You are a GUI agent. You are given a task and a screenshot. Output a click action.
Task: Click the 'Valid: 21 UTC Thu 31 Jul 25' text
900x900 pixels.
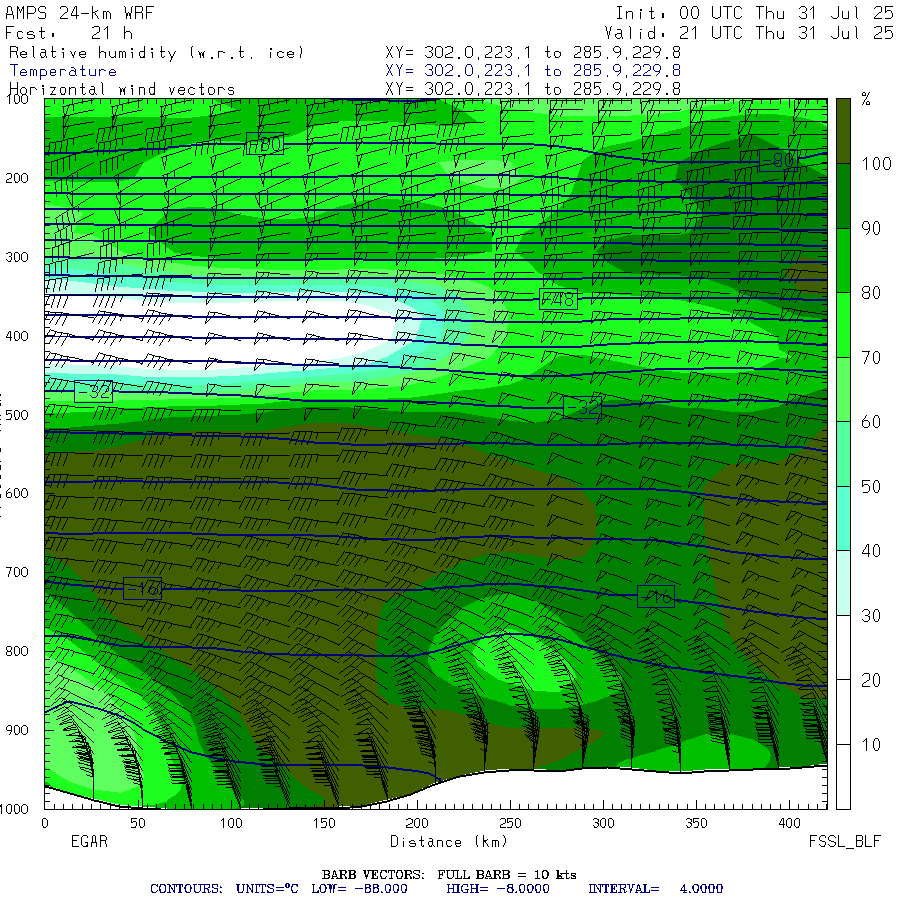point(748,33)
